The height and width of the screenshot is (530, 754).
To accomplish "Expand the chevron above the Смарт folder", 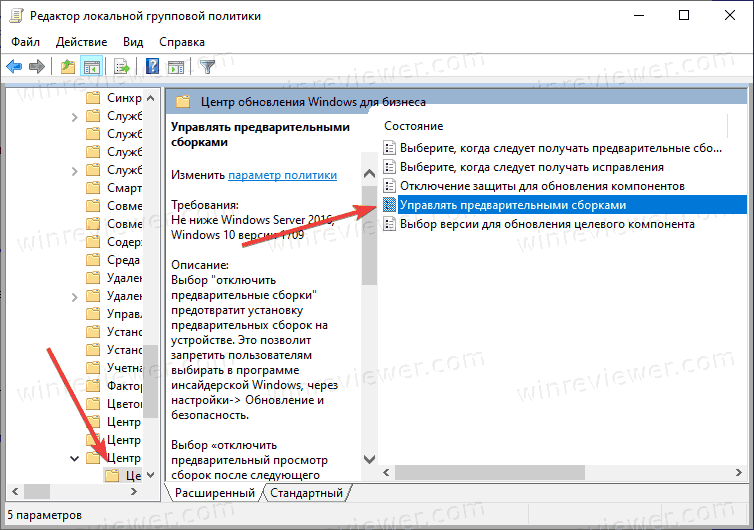I will pos(74,171).
